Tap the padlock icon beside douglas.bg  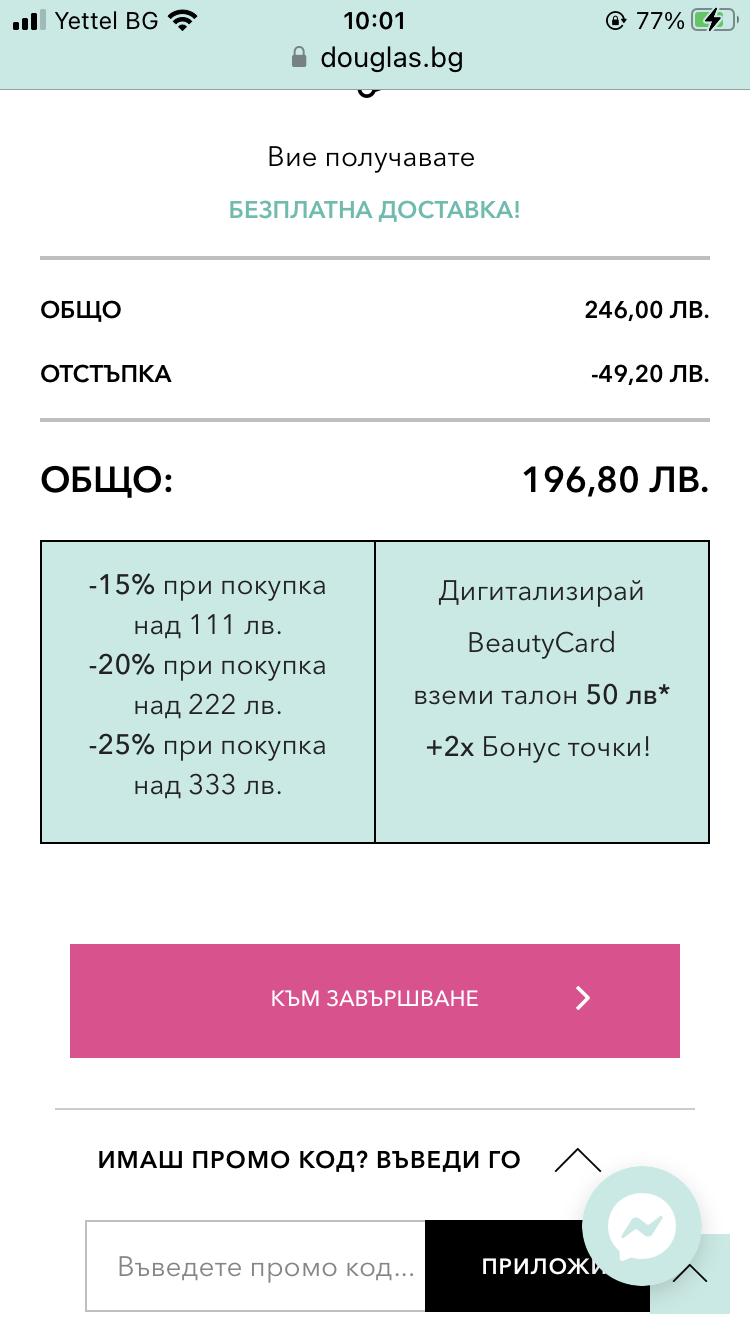tap(298, 58)
